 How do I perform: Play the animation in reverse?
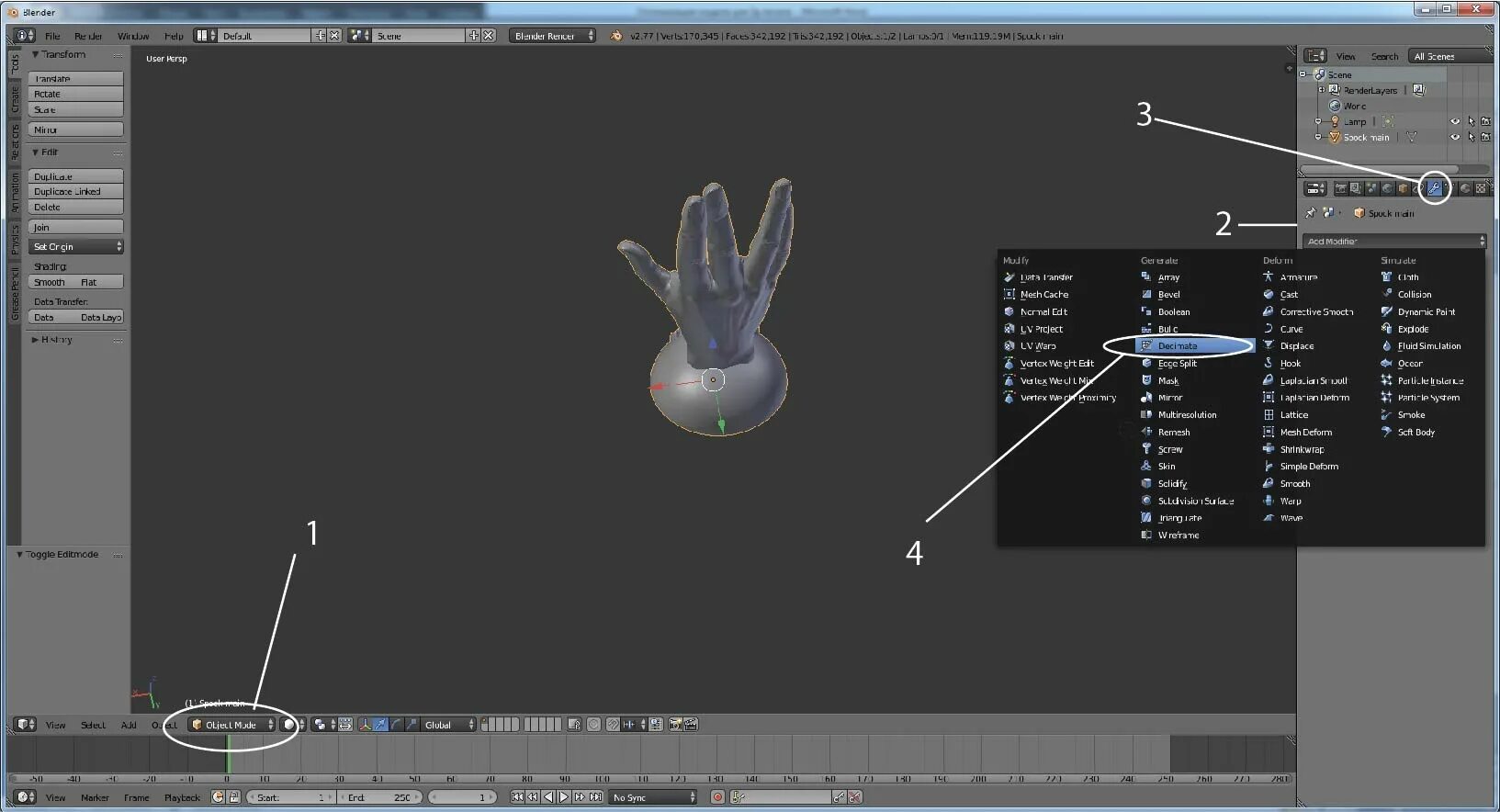[x=548, y=797]
